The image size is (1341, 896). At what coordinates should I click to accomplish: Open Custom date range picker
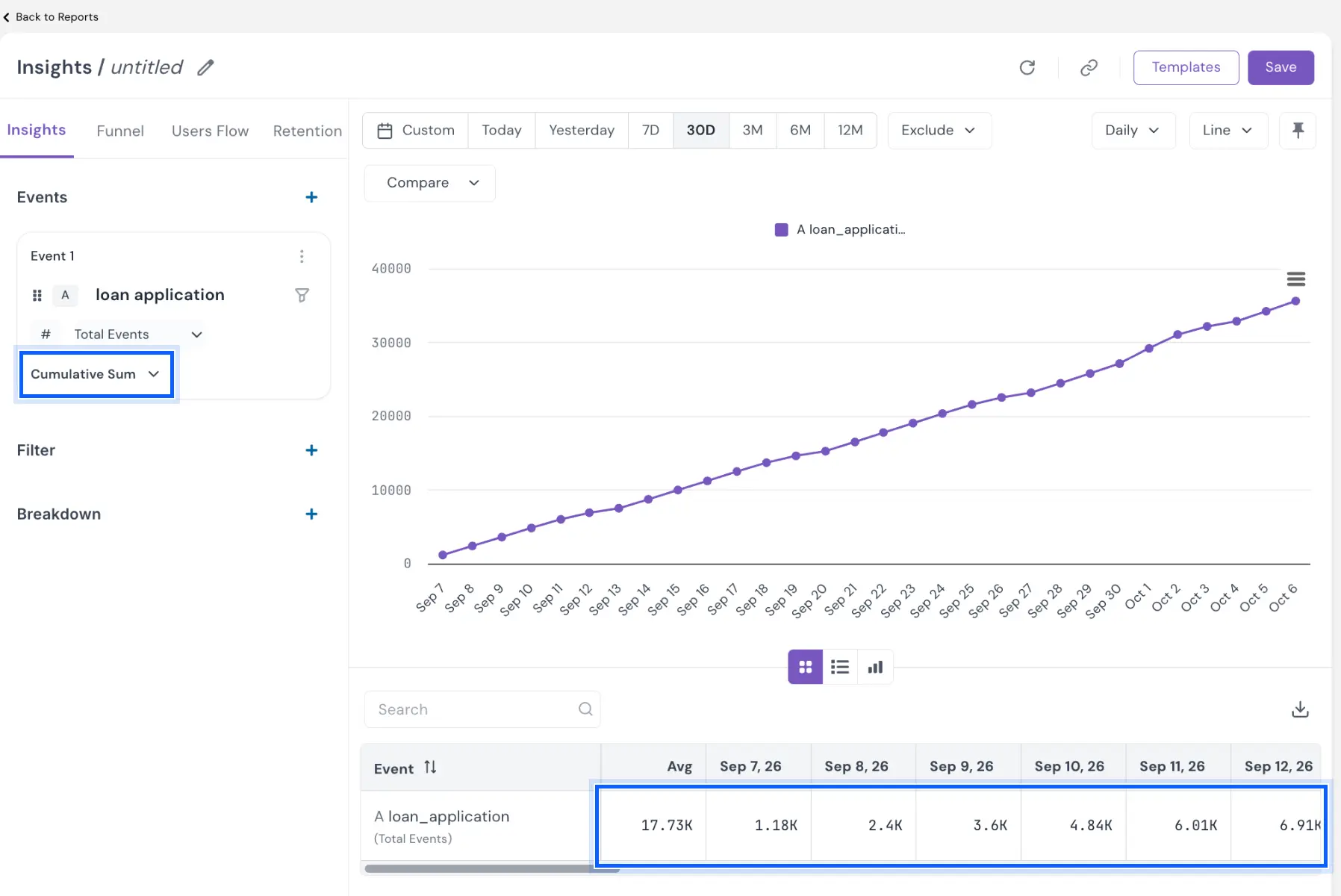pos(416,130)
